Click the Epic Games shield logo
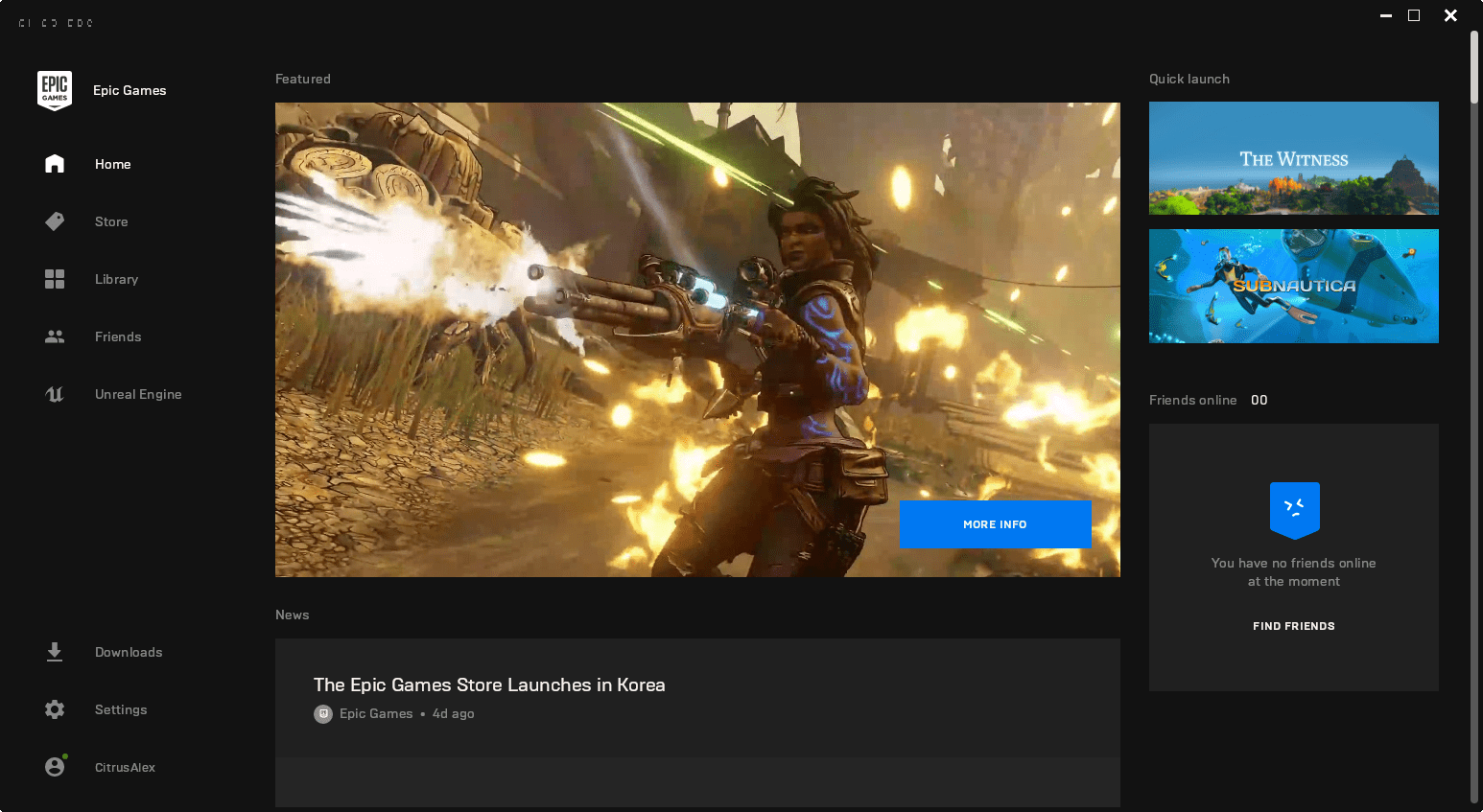This screenshot has height=812, width=1483. pos(55,90)
